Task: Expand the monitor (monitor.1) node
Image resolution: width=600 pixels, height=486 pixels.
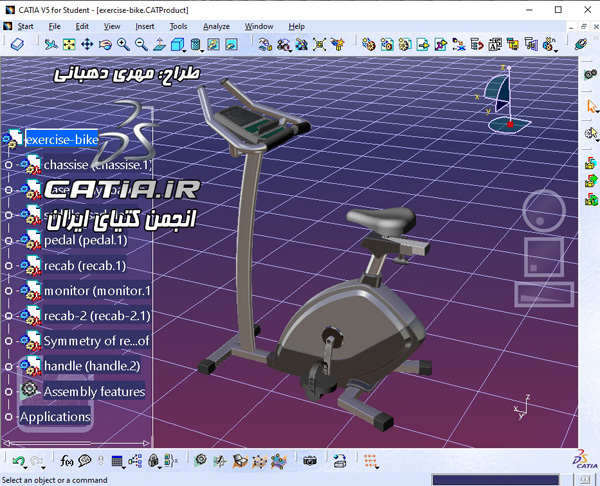Action: pyautogui.click(x=8, y=291)
